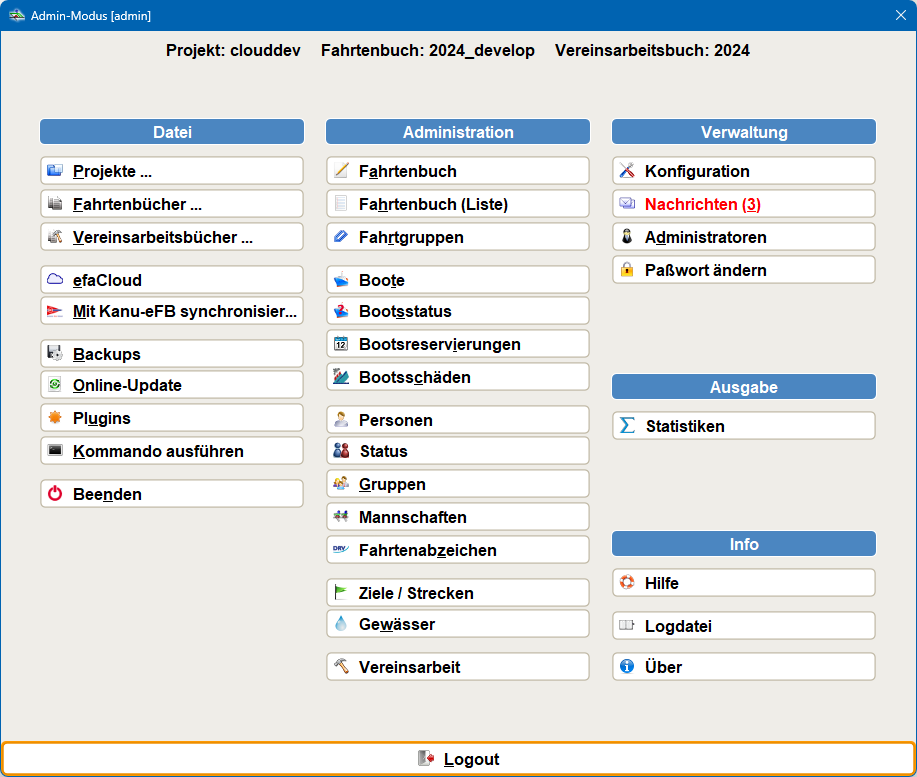Click the Vereinsarbeit hammer icon

[341, 667]
